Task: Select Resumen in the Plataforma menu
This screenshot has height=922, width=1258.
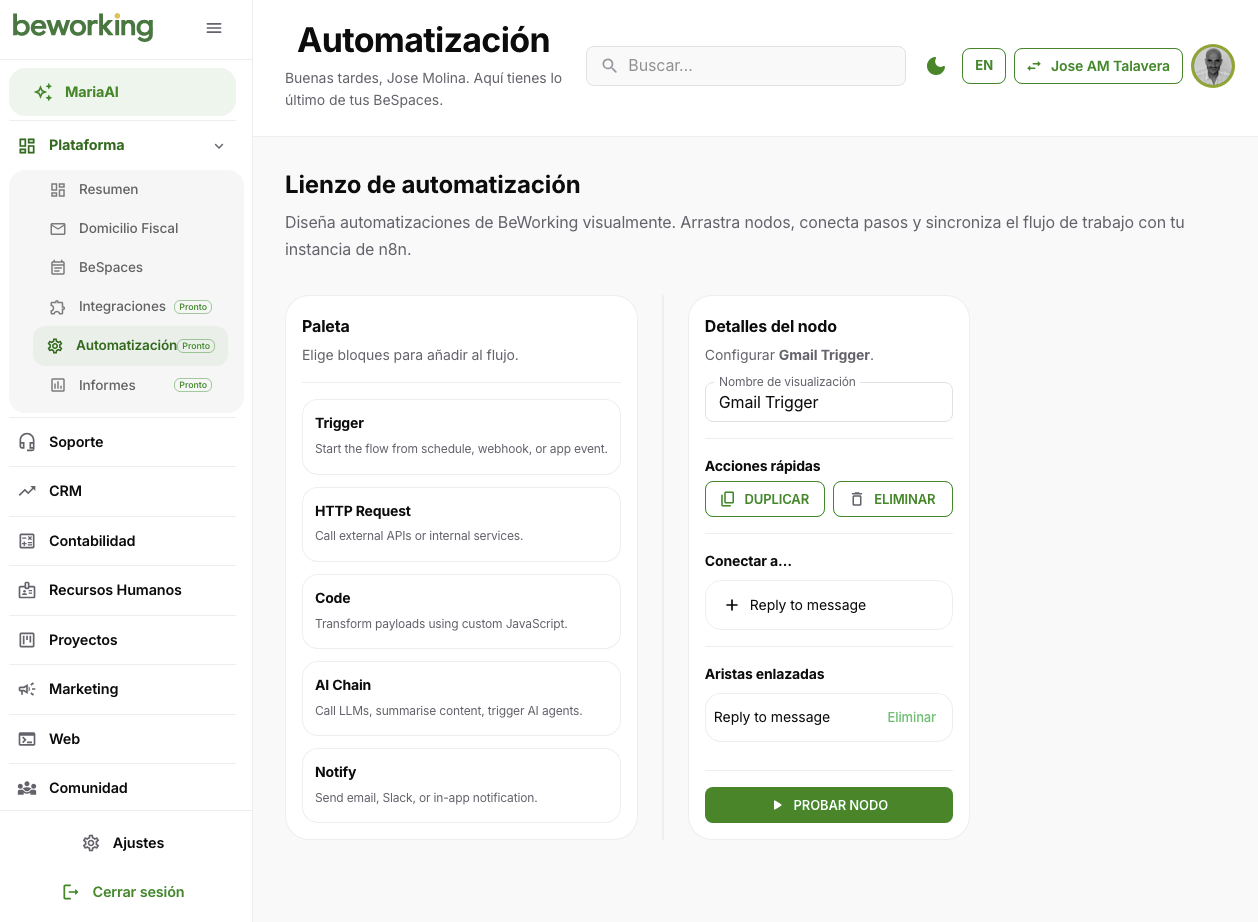Action: 108,189
